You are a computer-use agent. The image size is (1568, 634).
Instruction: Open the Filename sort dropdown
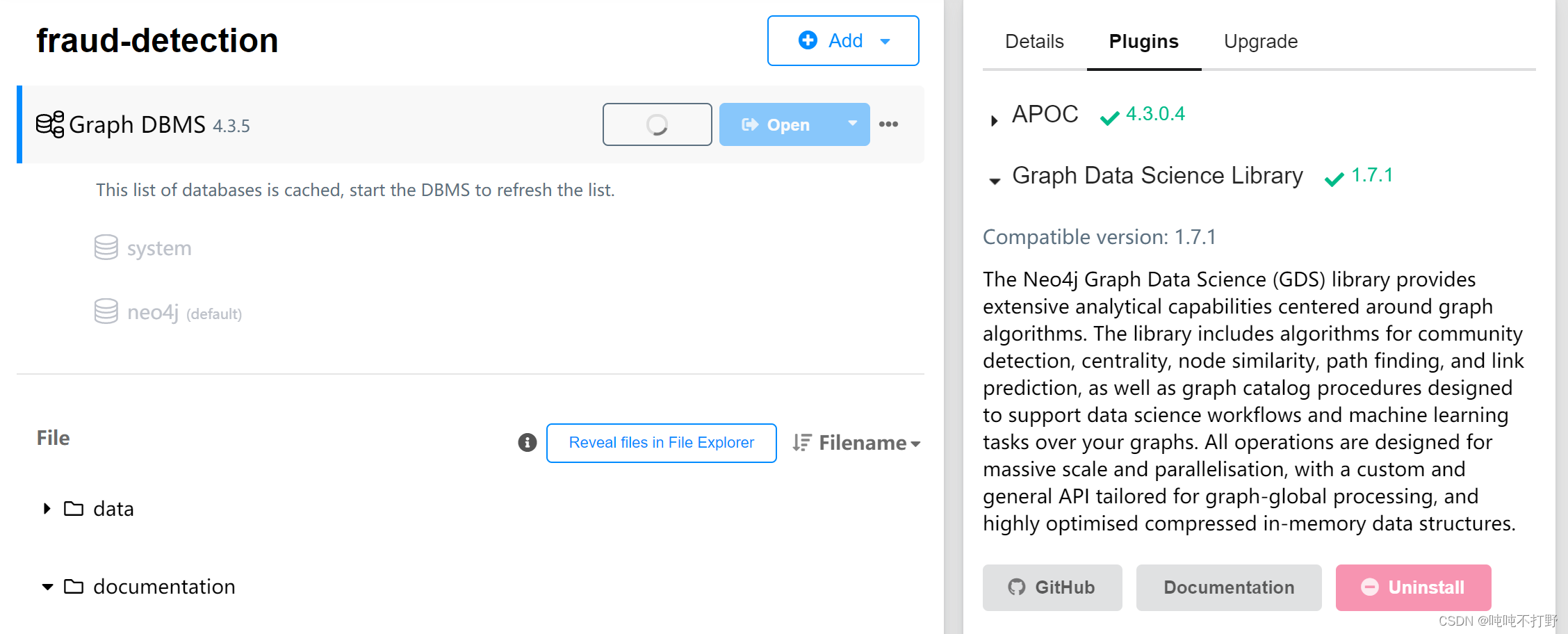(x=869, y=443)
